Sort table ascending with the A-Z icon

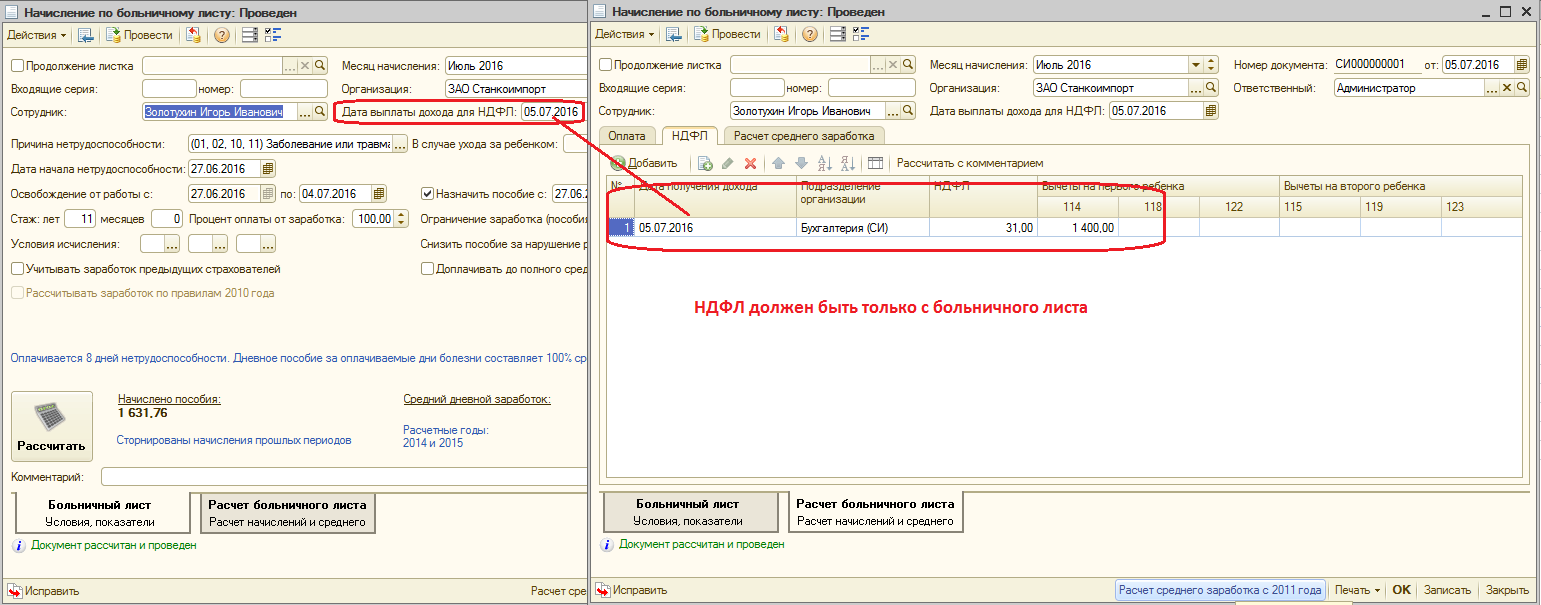[x=825, y=163]
